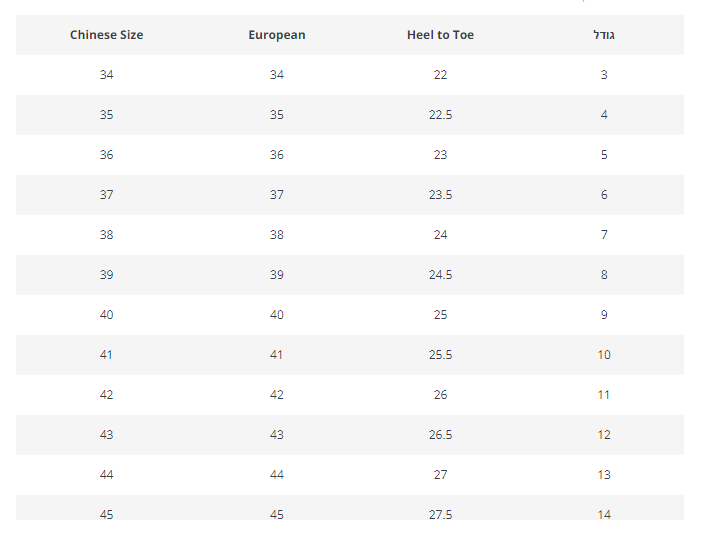Screen dimensions: 702x534
Task: Click the גודל column header
Action: pos(604,35)
